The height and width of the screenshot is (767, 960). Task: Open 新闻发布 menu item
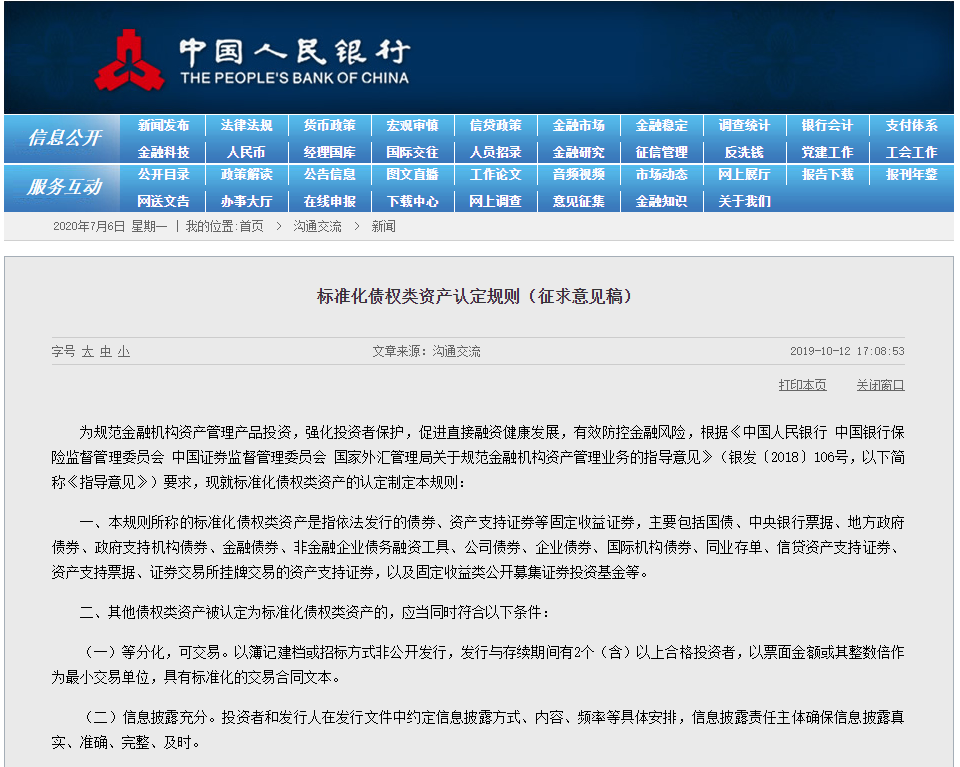(163, 125)
